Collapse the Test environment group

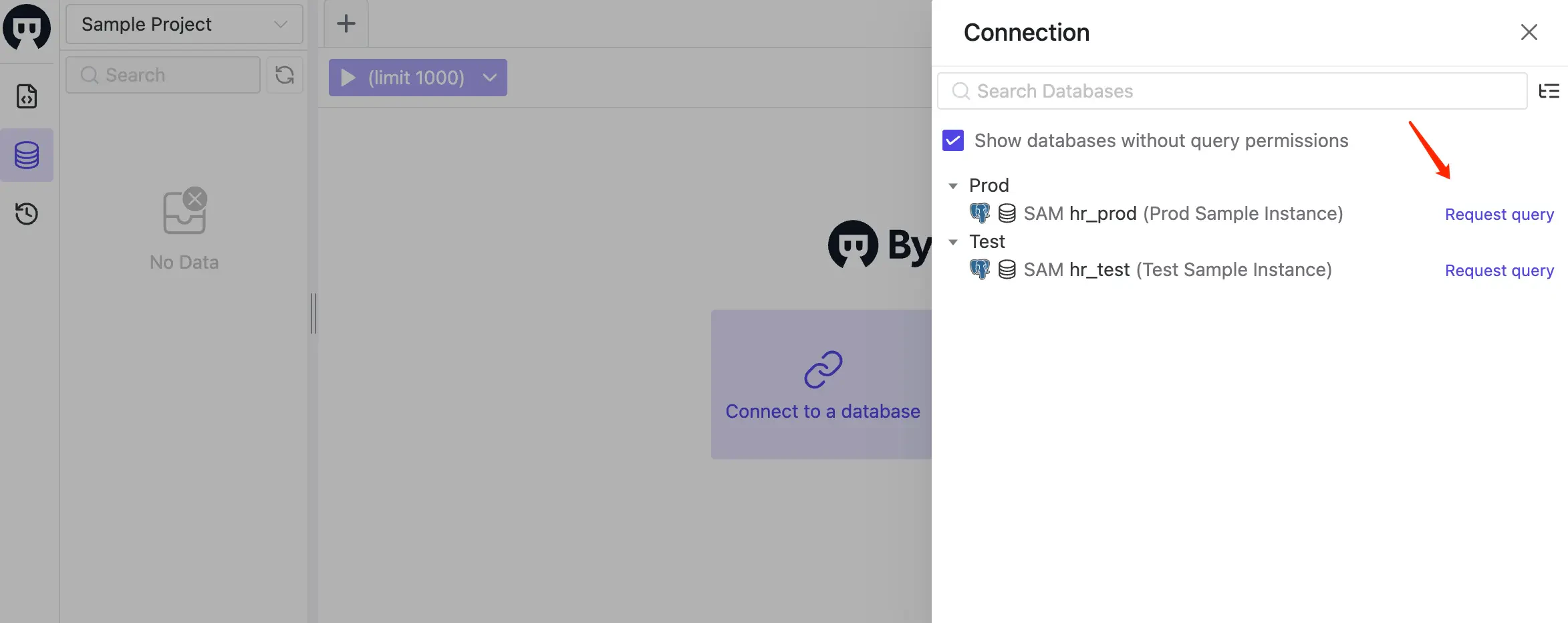tap(952, 241)
